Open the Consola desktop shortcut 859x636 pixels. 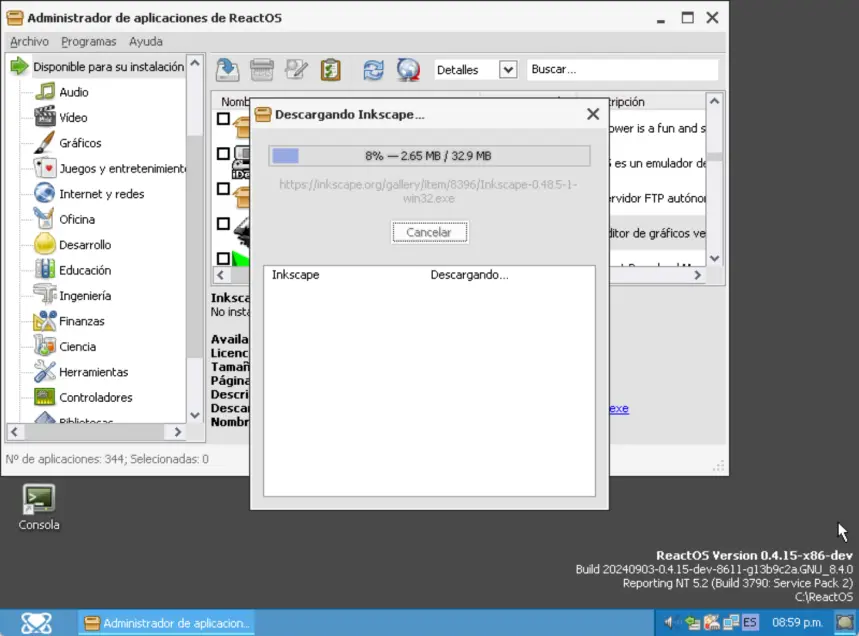pos(38,507)
